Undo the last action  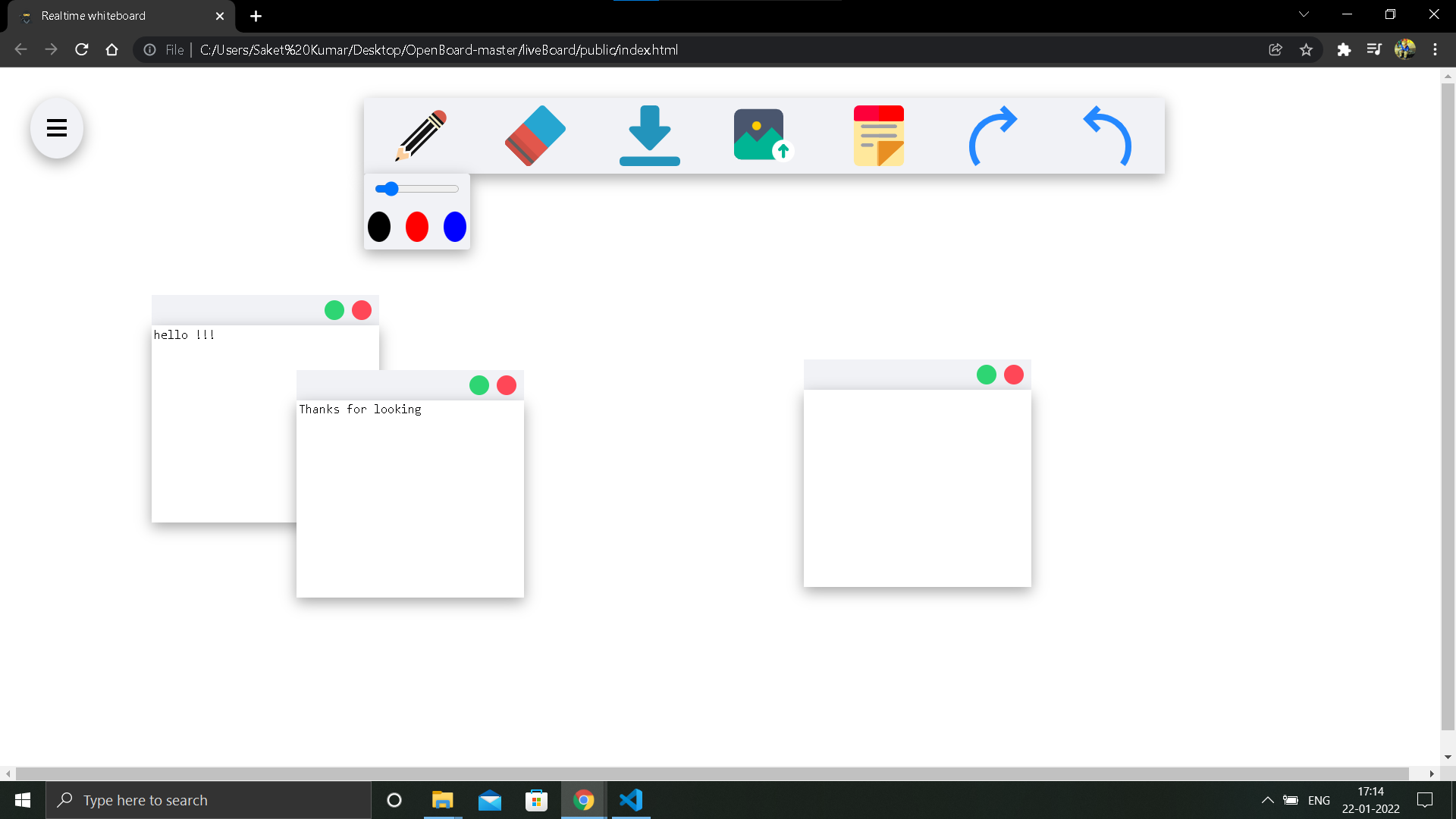click(1107, 136)
